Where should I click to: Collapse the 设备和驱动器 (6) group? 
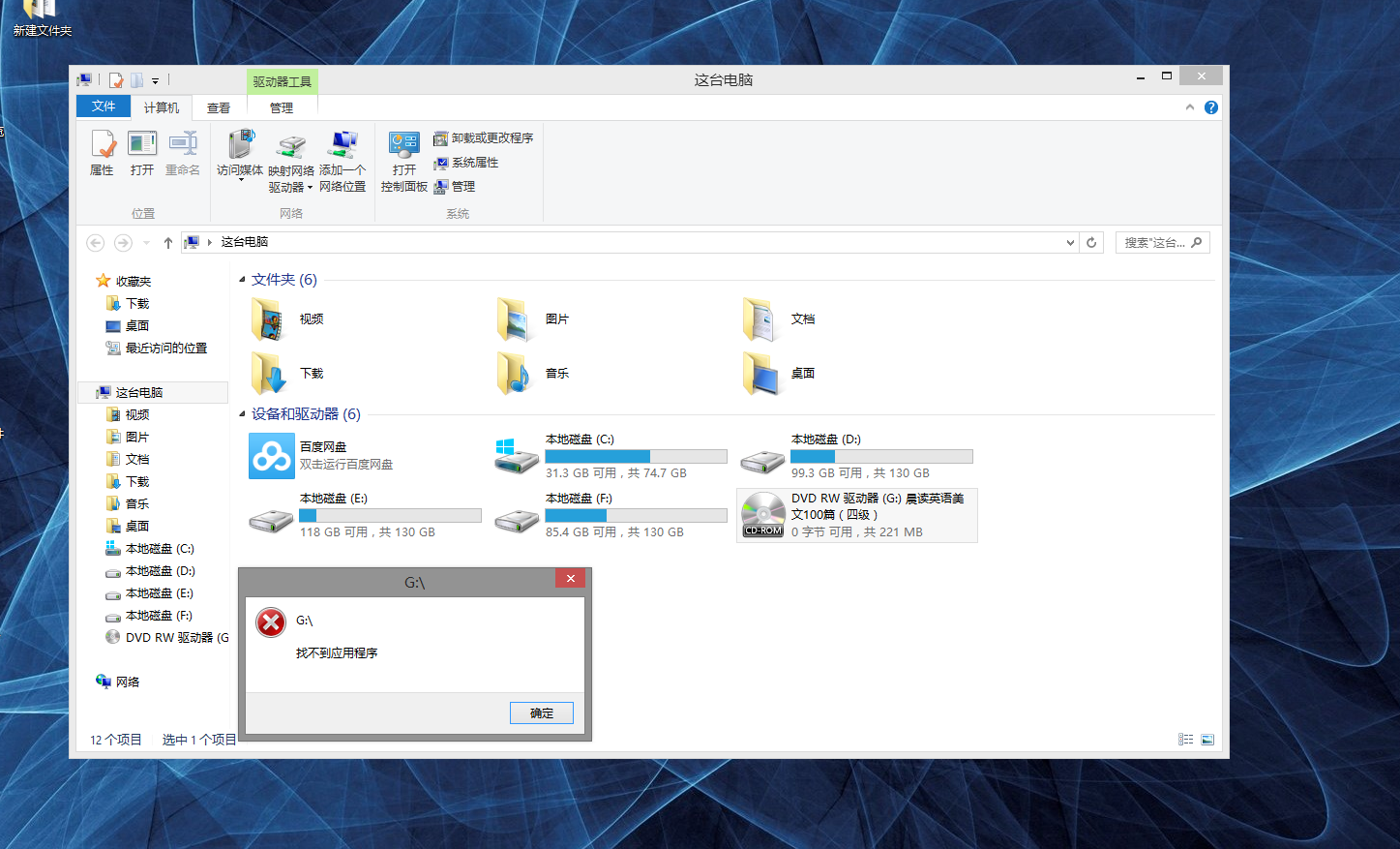[x=242, y=414]
